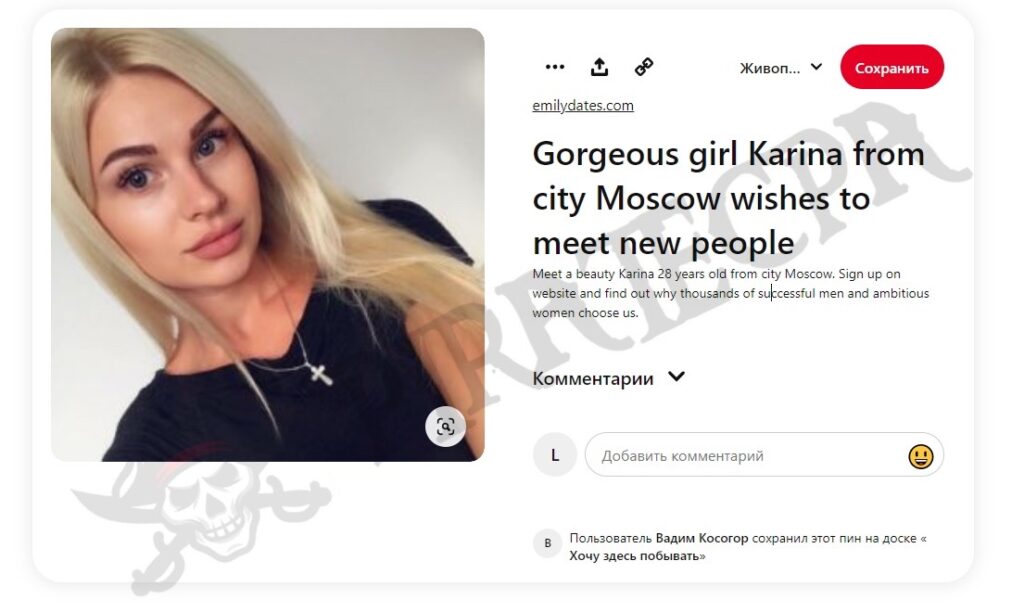Open the three-dot more options menu
This screenshot has width=1024, height=612.
pos(554,67)
